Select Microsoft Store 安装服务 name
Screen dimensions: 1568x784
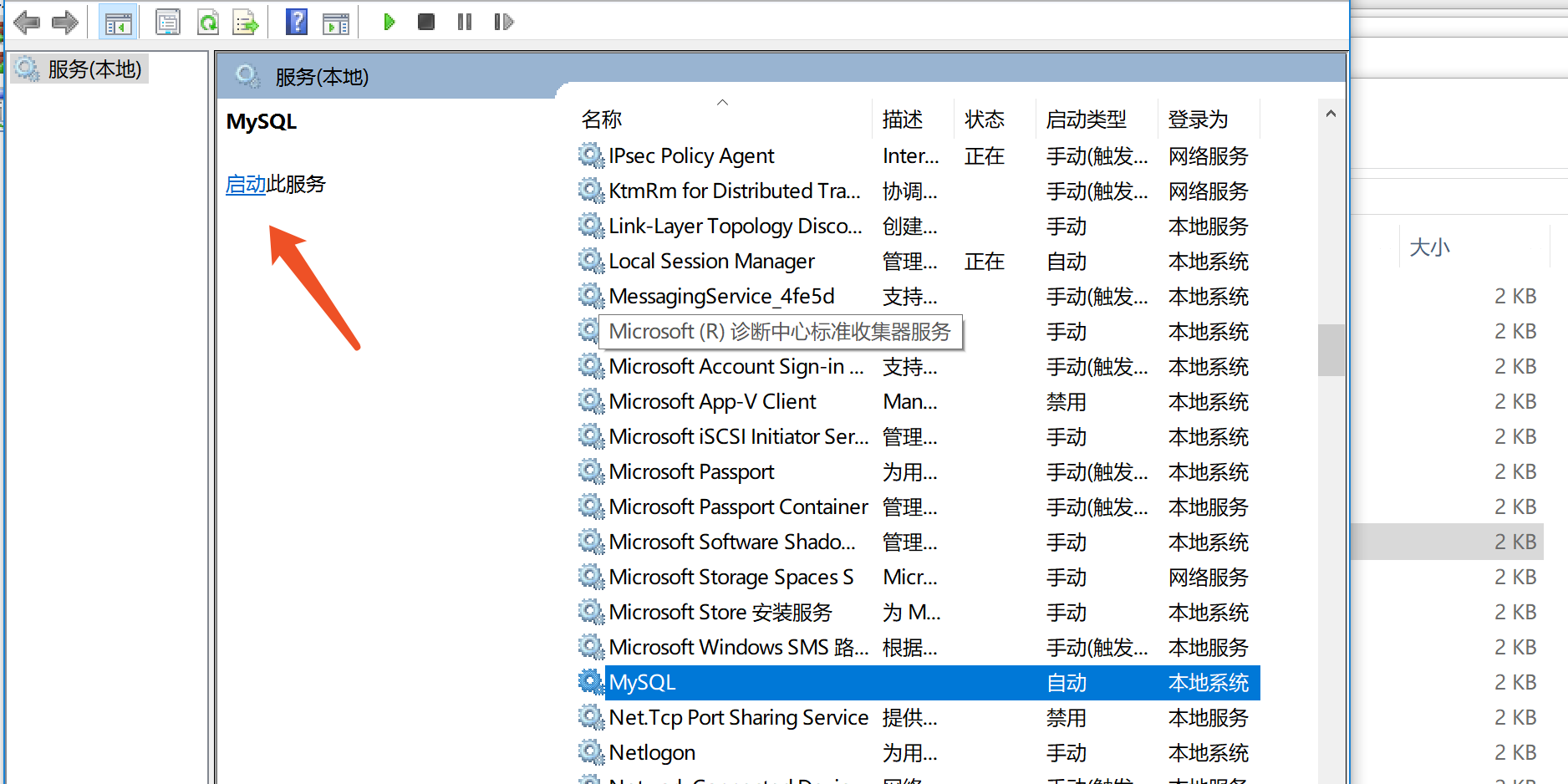720,613
